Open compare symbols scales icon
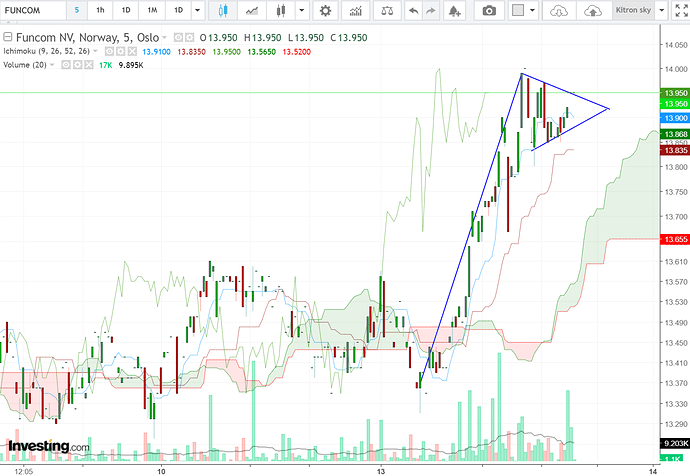Image resolution: width=690 pixels, height=476 pixels. pyautogui.click(x=387, y=10)
